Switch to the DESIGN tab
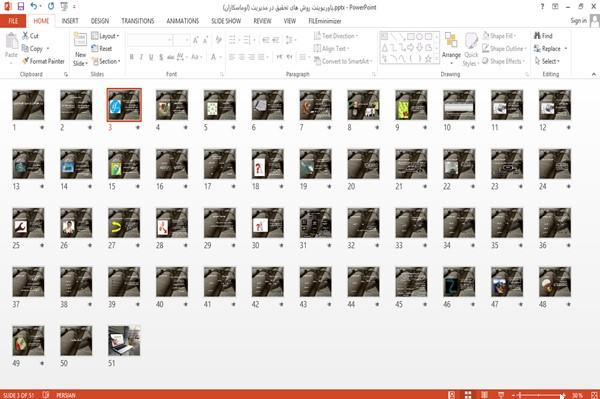600x399 pixels. point(100,21)
